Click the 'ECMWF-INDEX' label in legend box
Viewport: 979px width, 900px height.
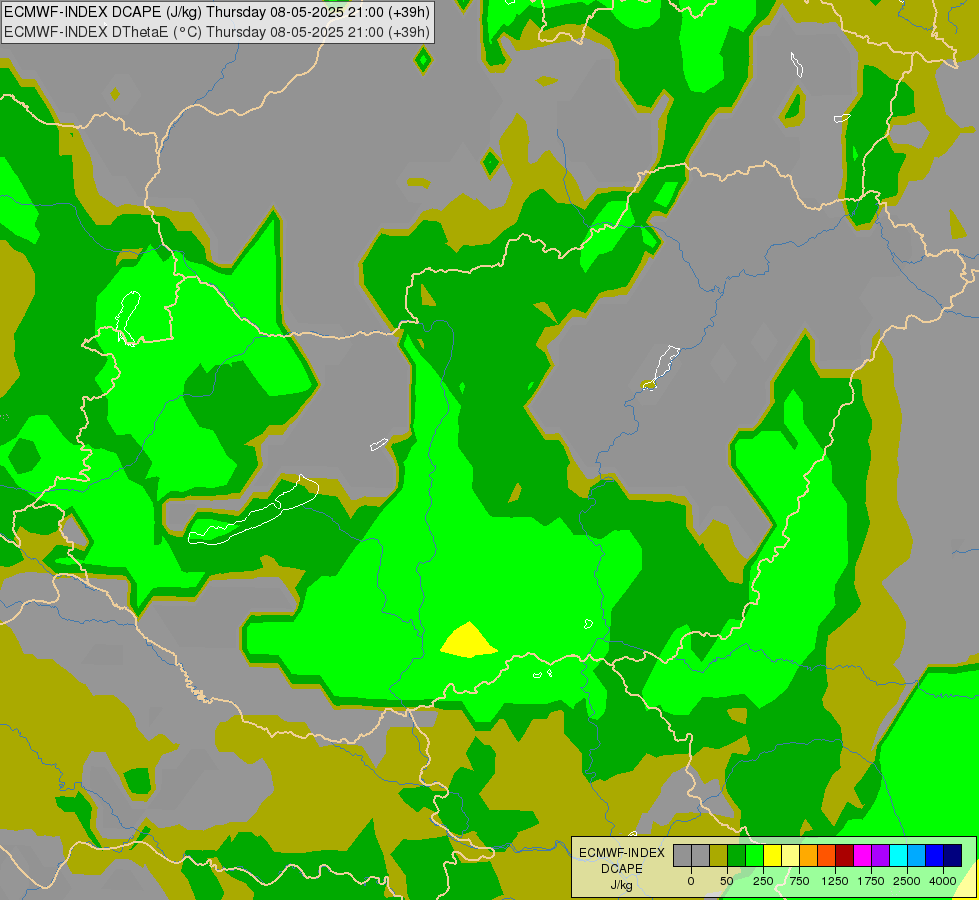pyautogui.click(x=622, y=853)
